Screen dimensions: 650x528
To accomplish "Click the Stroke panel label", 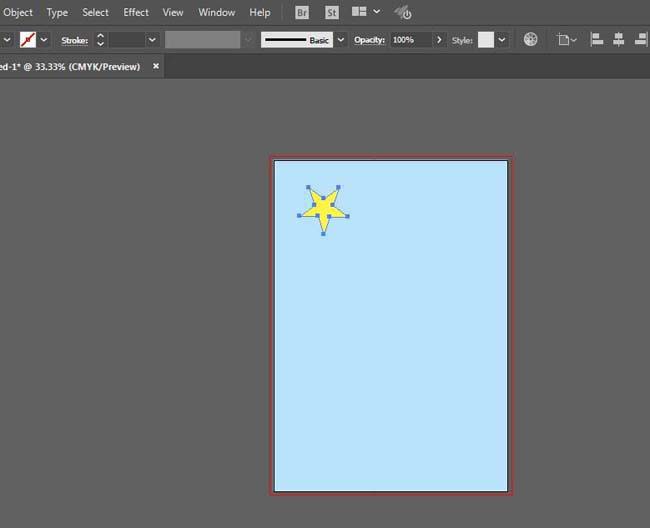I will tap(75, 40).
